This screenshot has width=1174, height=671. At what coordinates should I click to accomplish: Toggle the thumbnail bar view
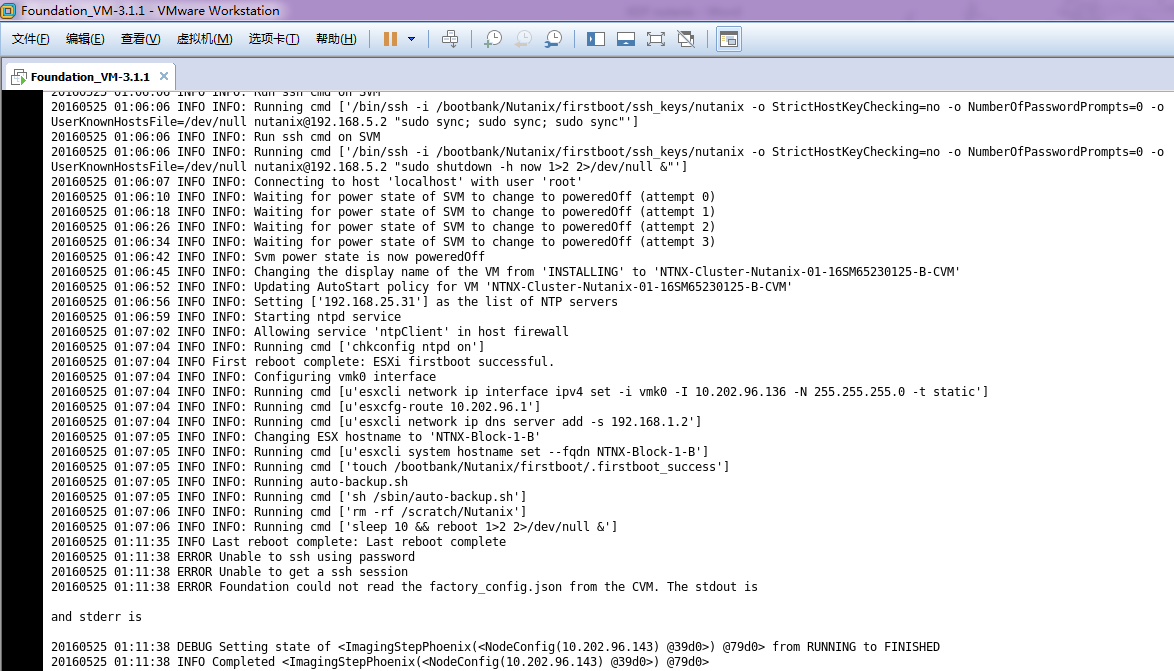(626, 39)
